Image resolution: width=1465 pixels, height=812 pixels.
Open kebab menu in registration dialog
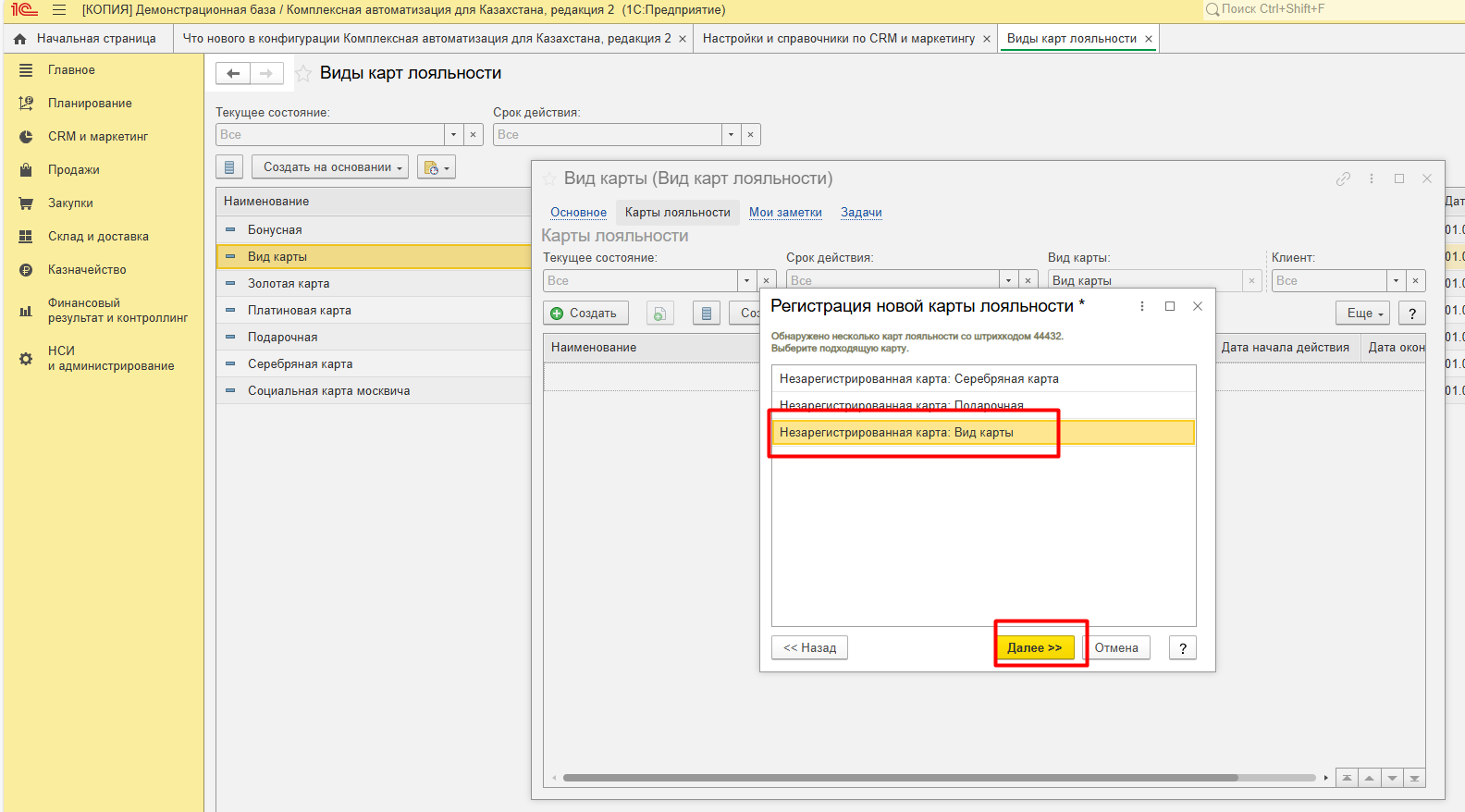(x=1142, y=306)
